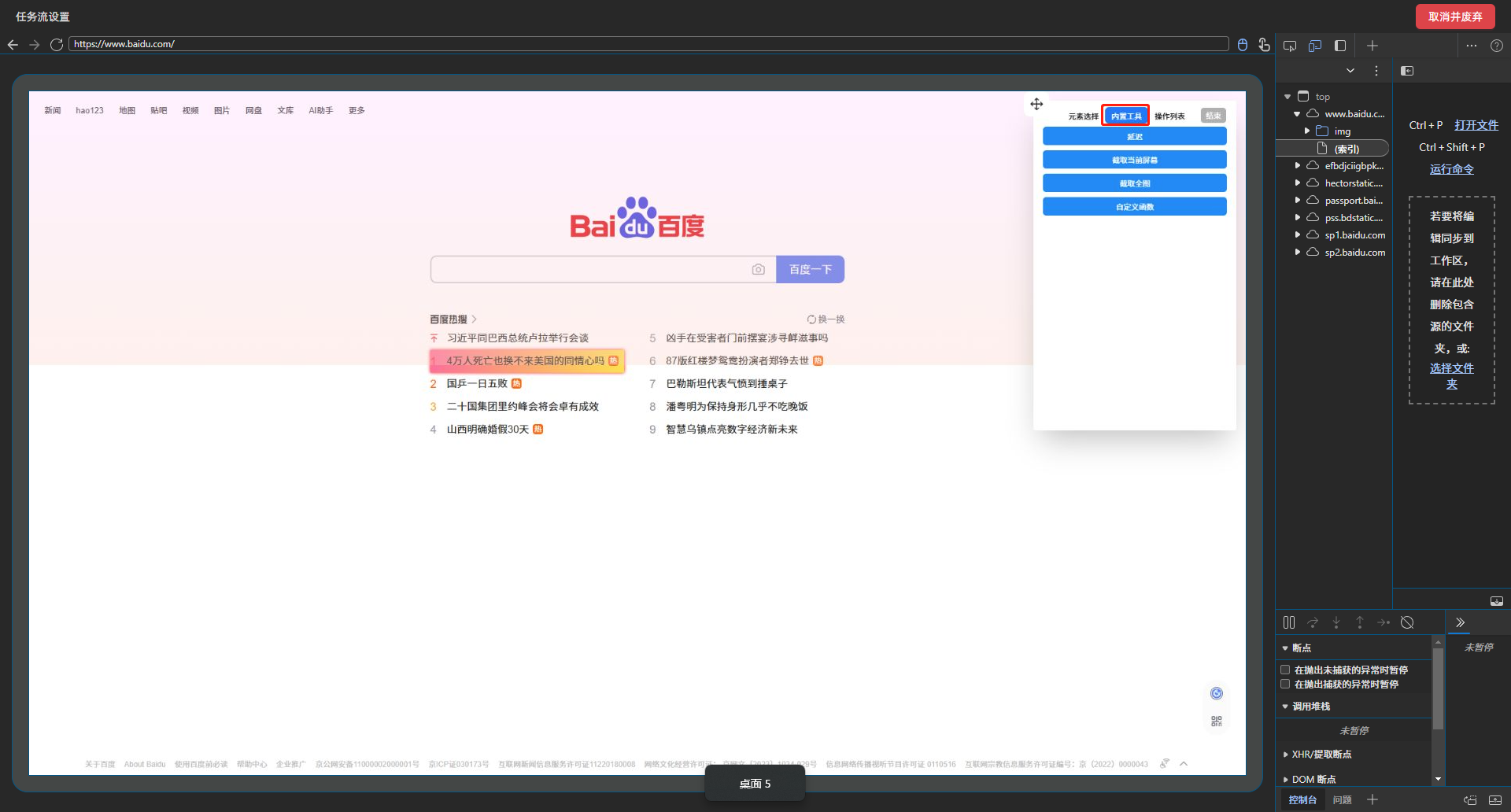Open the sources navigator chevron dropdown
Image resolution: width=1511 pixels, height=812 pixels.
(1350, 71)
